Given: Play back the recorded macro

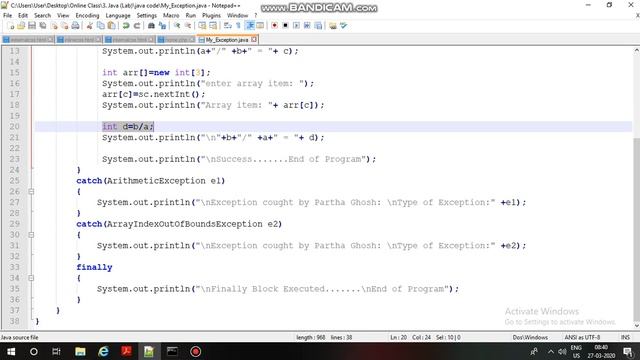Looking at the screenshot, I should (296, 26).
